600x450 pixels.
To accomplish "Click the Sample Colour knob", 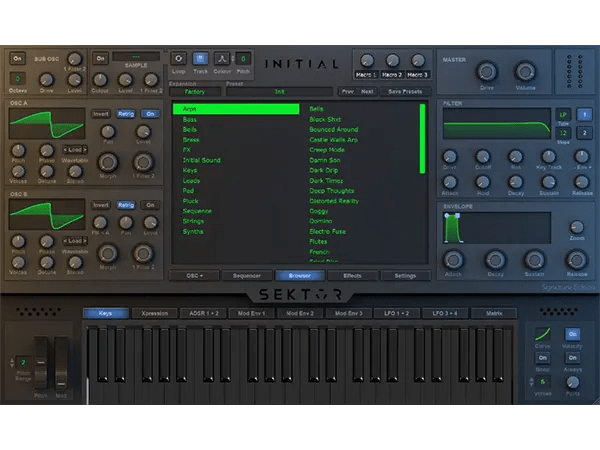I will pos(100,80).
